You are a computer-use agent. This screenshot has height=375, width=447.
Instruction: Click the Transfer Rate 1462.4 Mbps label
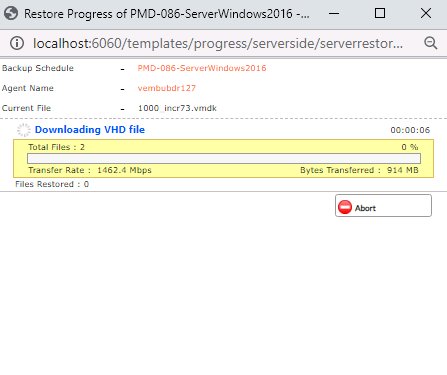90,170
